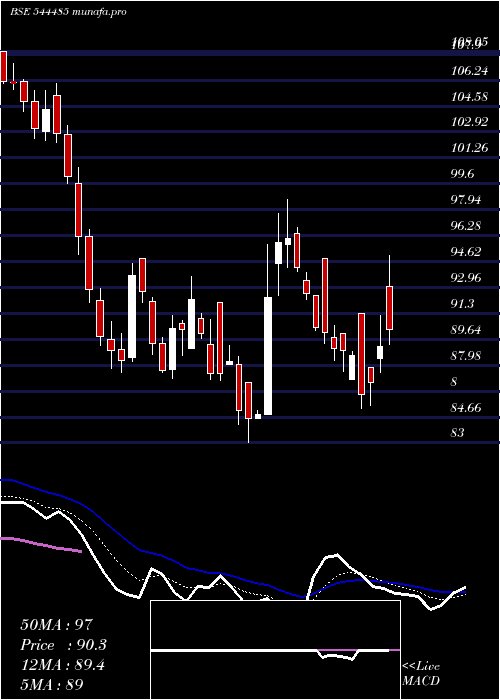
Task: Select the 83 price axis label
Action: tap(458, 433)
